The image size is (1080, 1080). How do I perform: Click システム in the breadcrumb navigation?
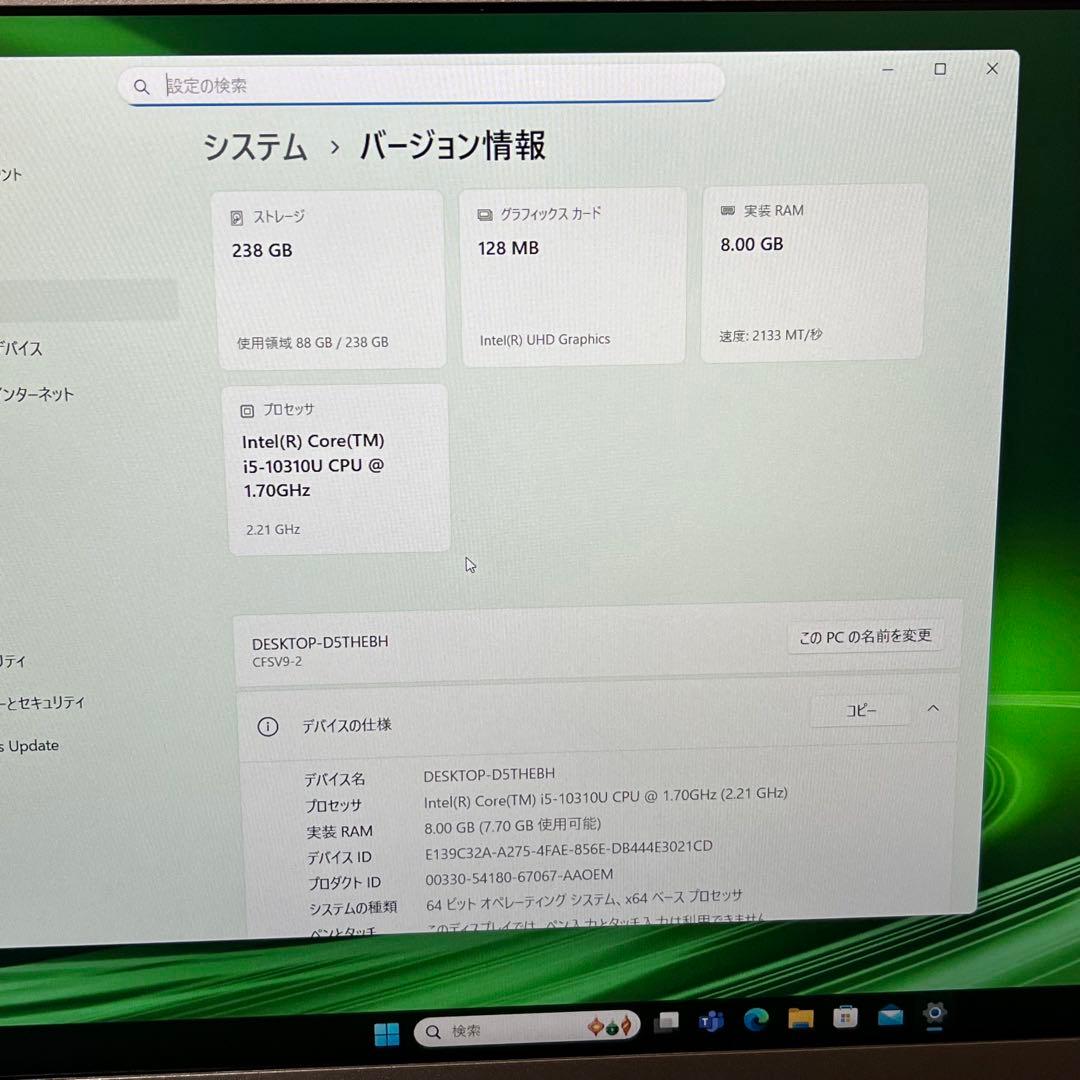coord(254,147)
